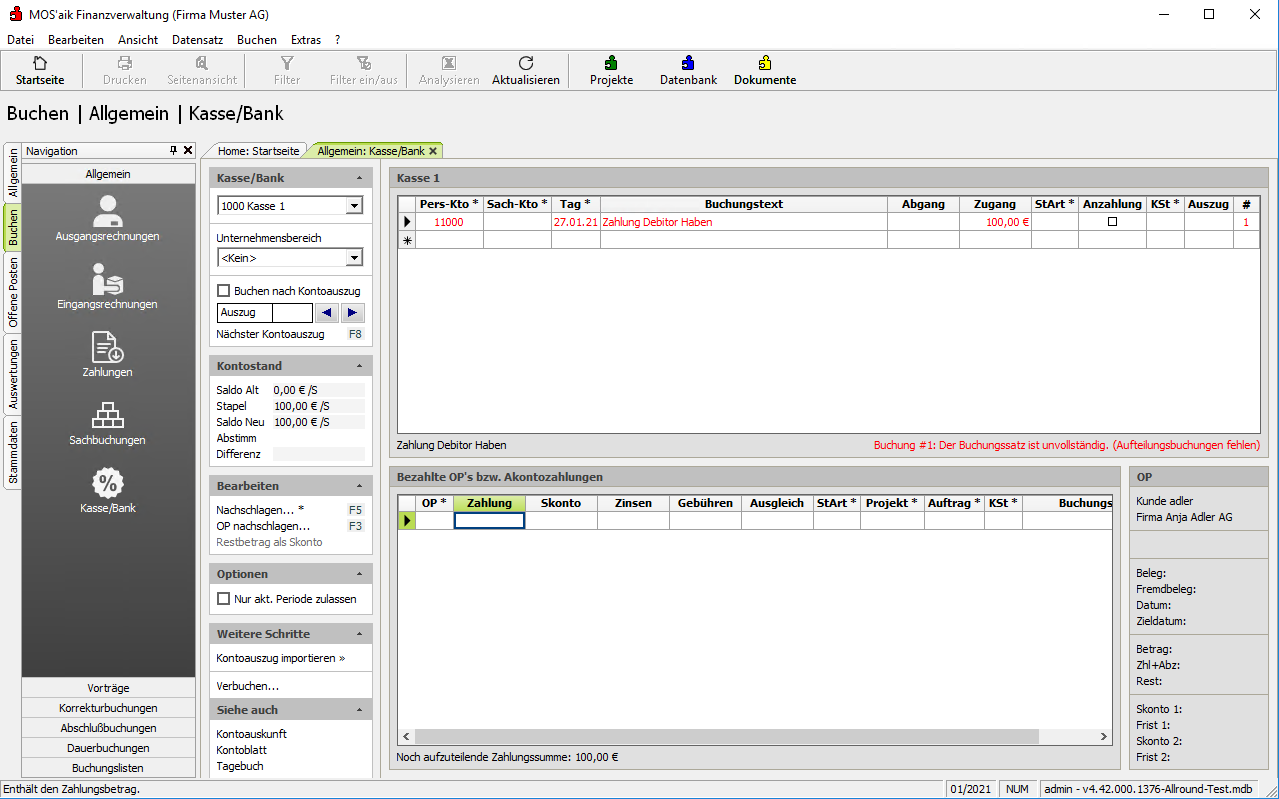Refresh data with Aktualisieren

[x=525, y=70]
